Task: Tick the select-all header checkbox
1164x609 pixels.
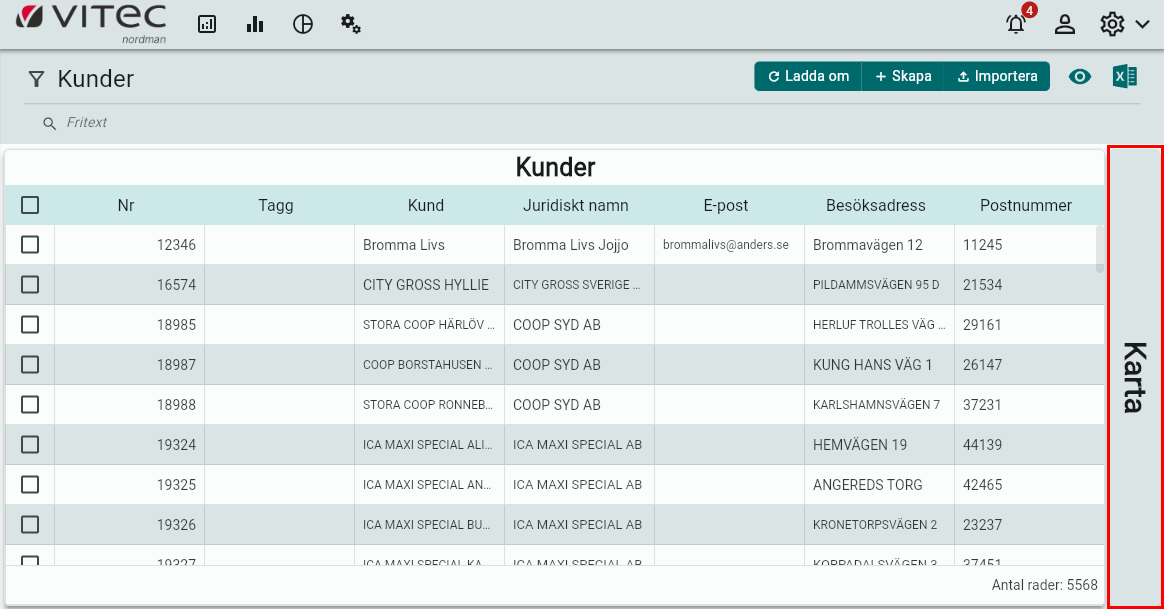Action: point(30,205)
